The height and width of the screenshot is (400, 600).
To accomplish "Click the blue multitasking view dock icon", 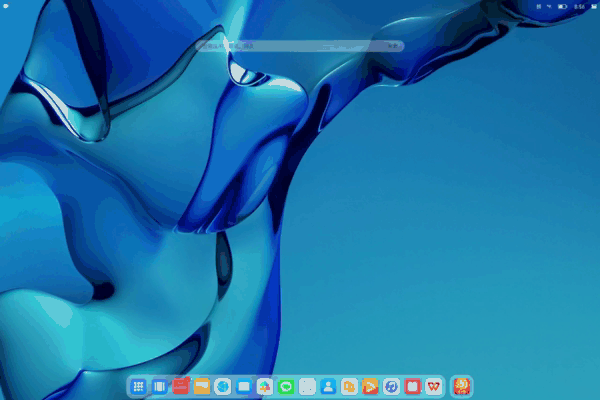I will click(160, 386).
